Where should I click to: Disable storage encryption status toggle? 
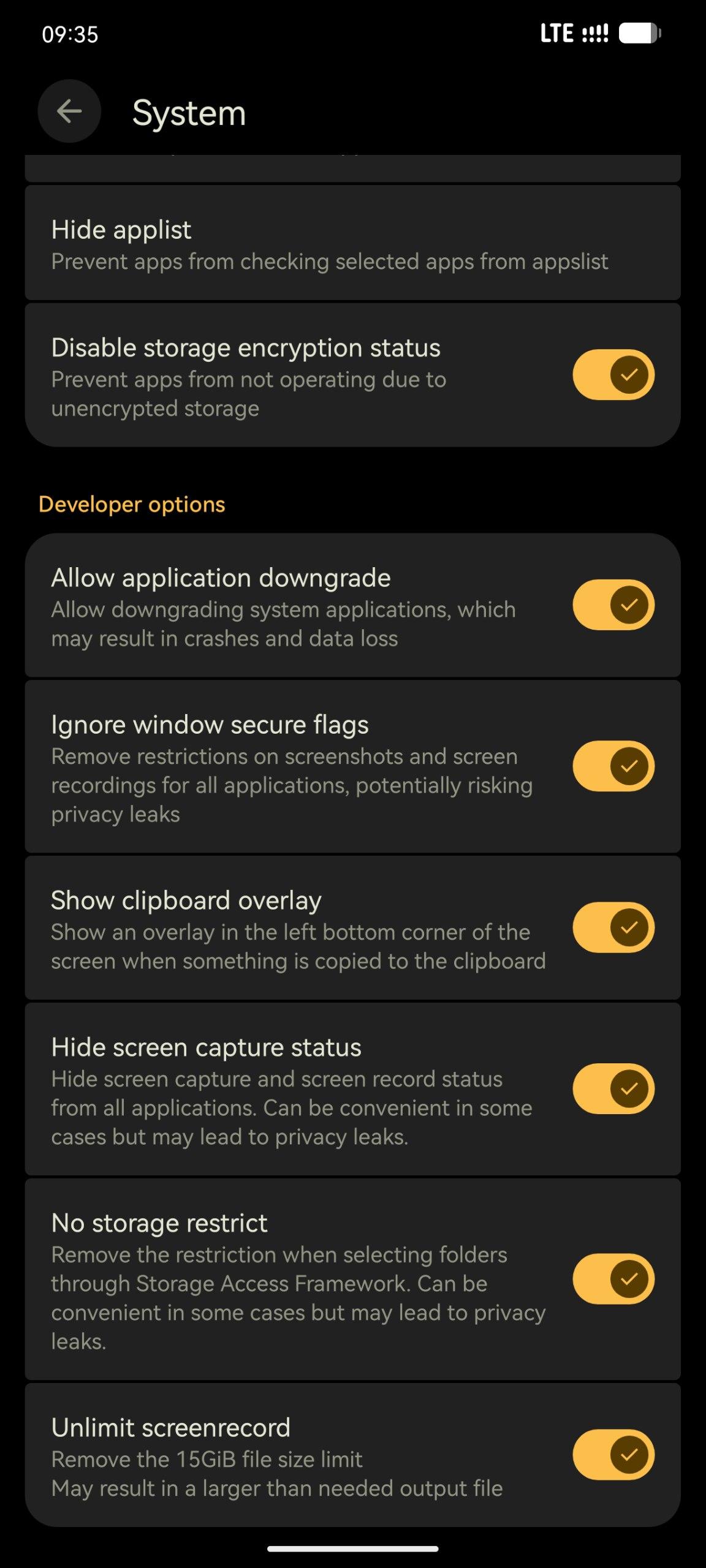[x=613, y=374]
